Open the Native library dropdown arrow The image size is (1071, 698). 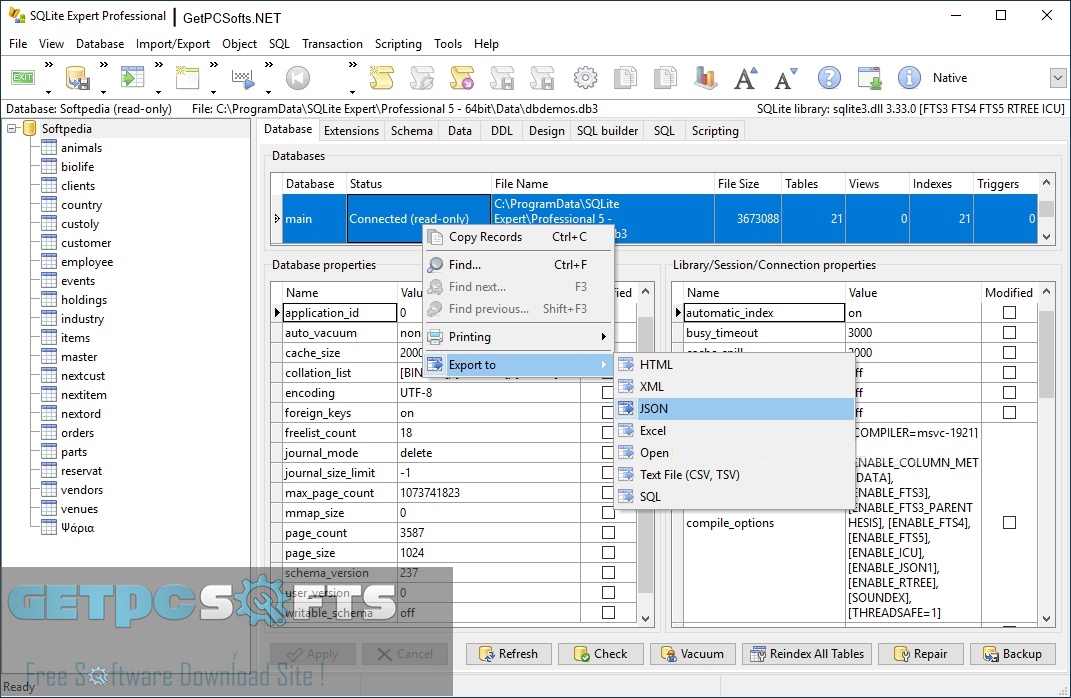pos(1057,78)
